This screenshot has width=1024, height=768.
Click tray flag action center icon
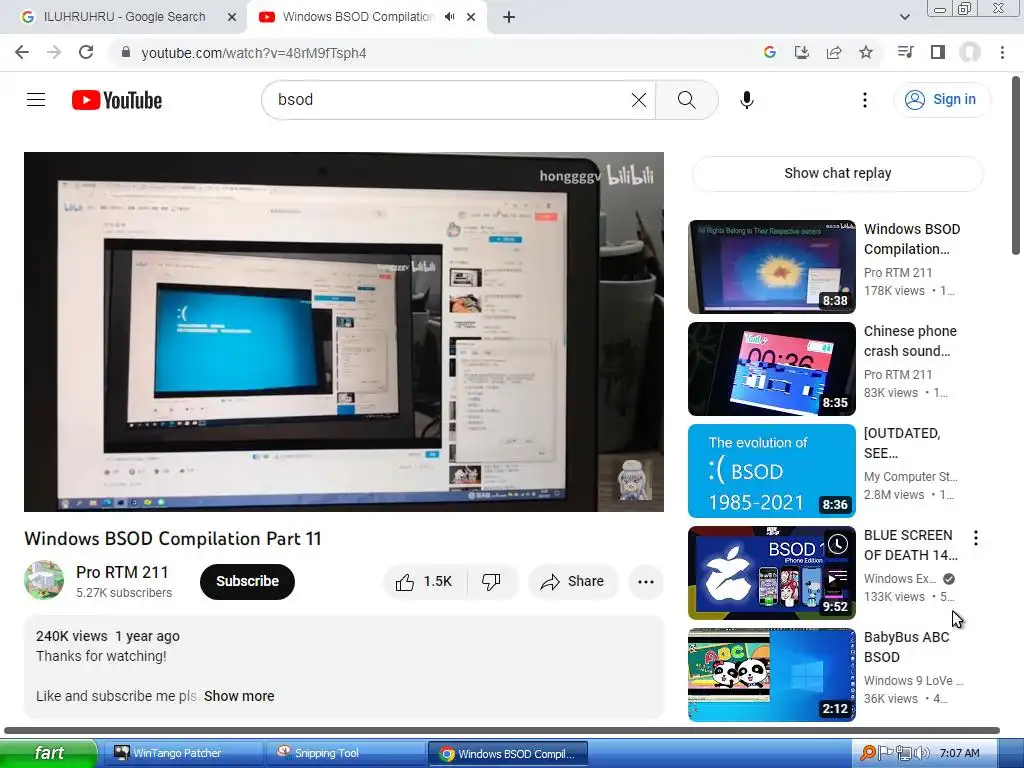click(x=886, y=753)
